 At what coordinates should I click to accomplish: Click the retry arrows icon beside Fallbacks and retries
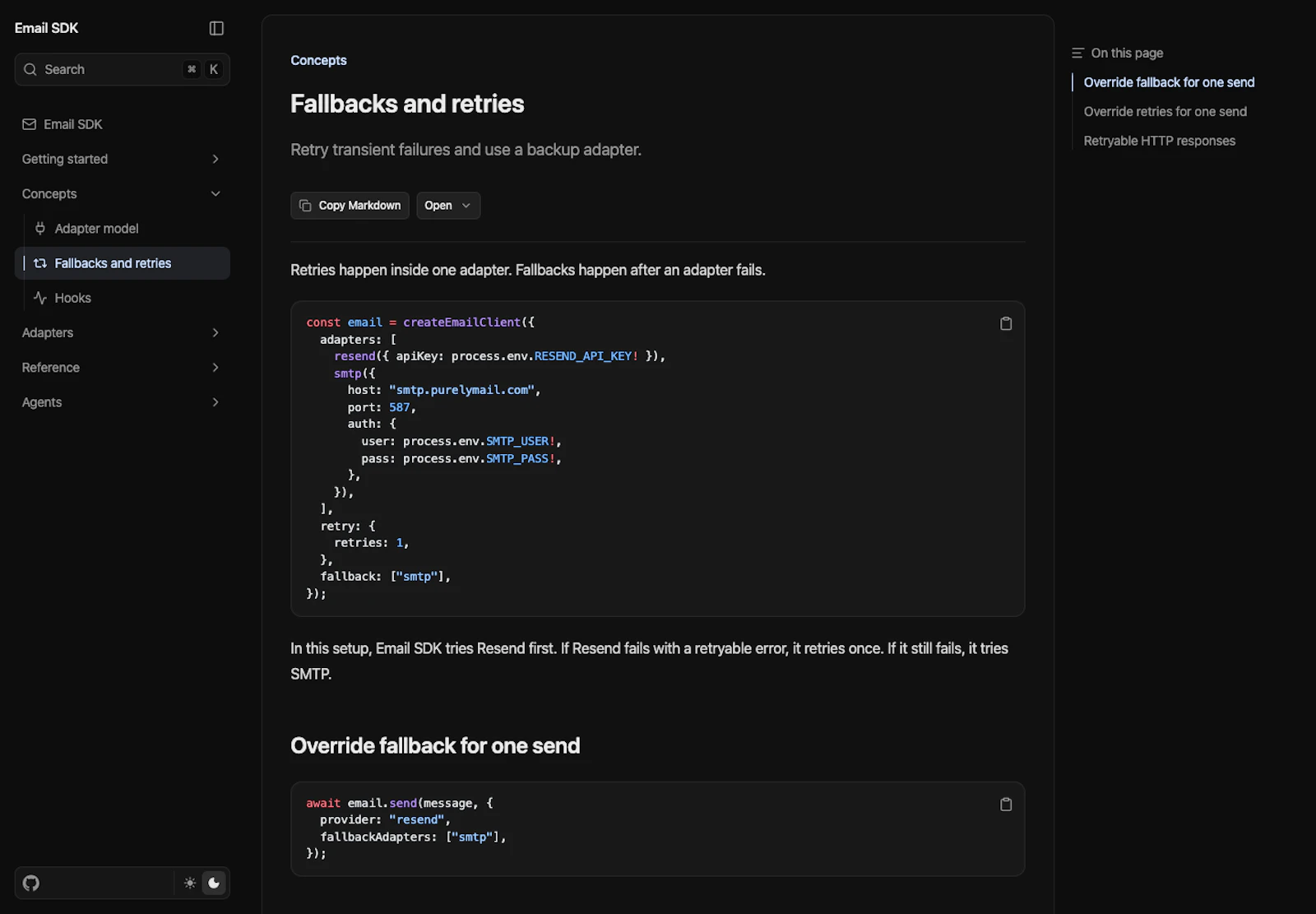(40, 263)
